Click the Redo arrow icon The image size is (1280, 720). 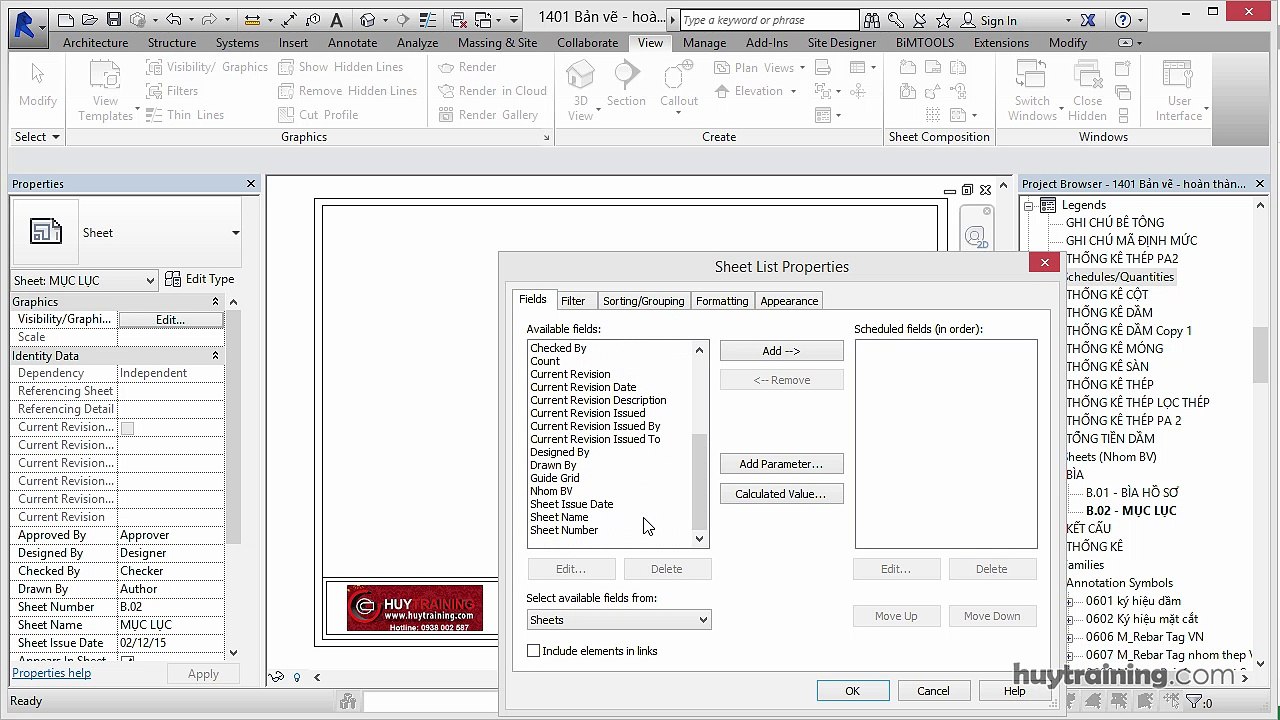209,20
